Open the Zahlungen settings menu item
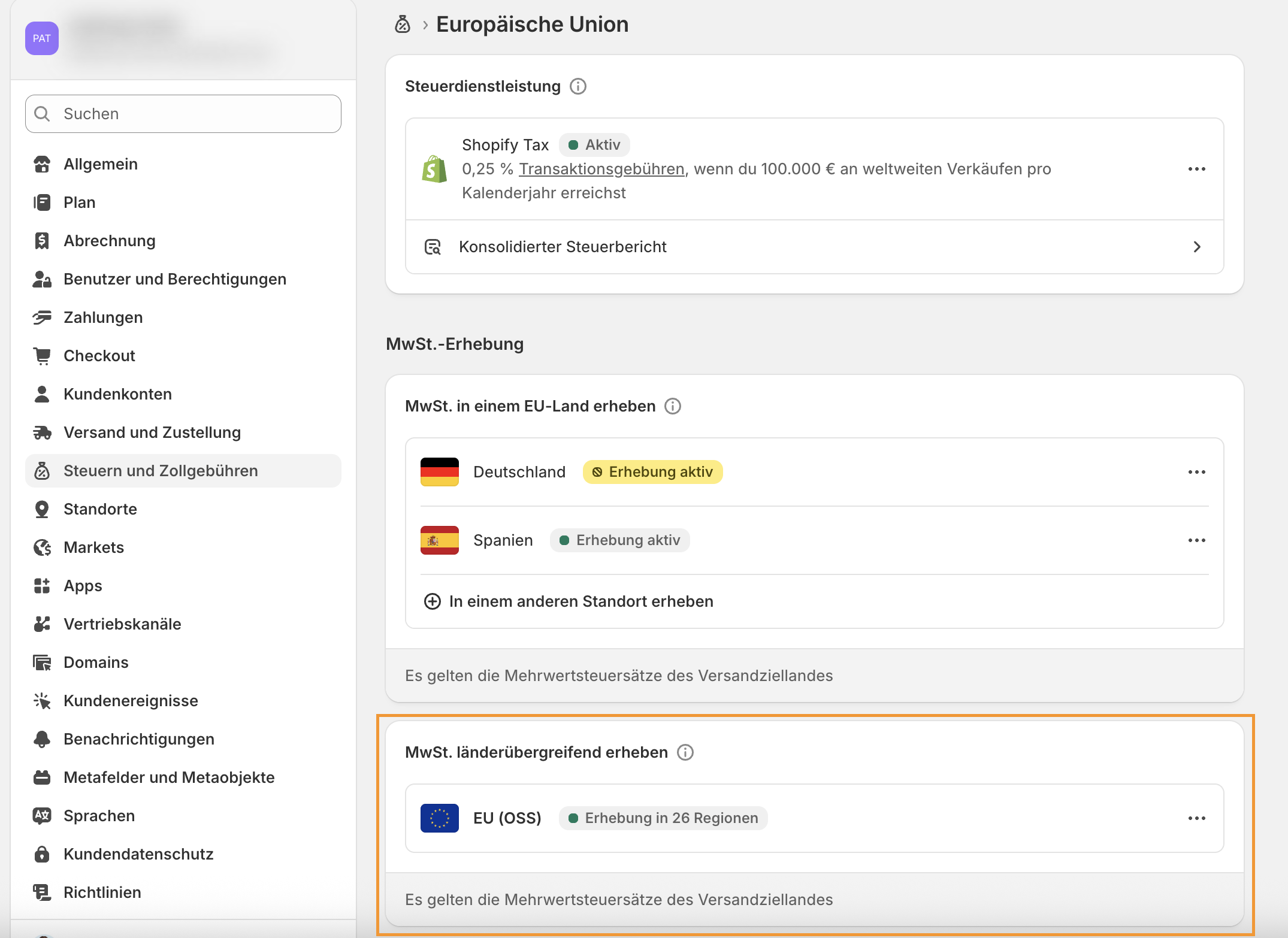Image resolution: width=1288 pixels, height=938 pixels. click(x=103, y=317)
